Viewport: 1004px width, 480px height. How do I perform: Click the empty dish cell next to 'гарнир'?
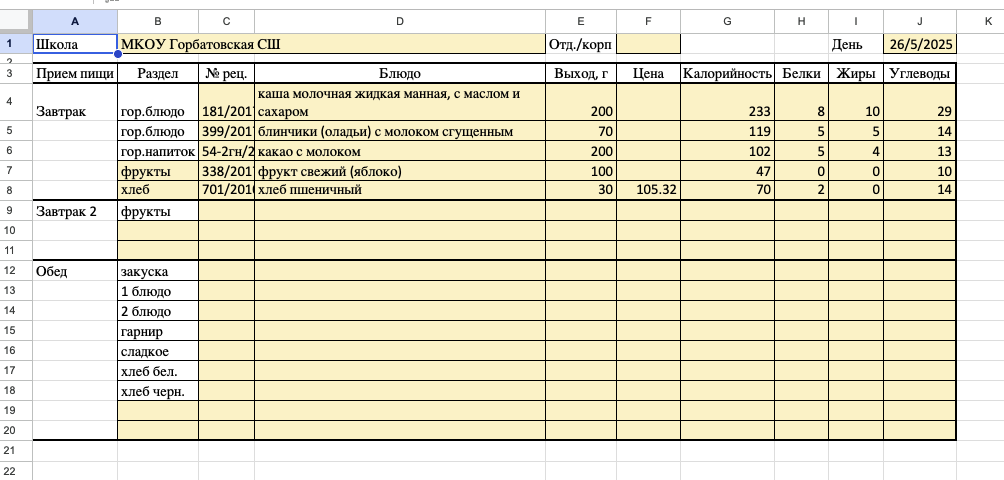click(x=400, y=331)
